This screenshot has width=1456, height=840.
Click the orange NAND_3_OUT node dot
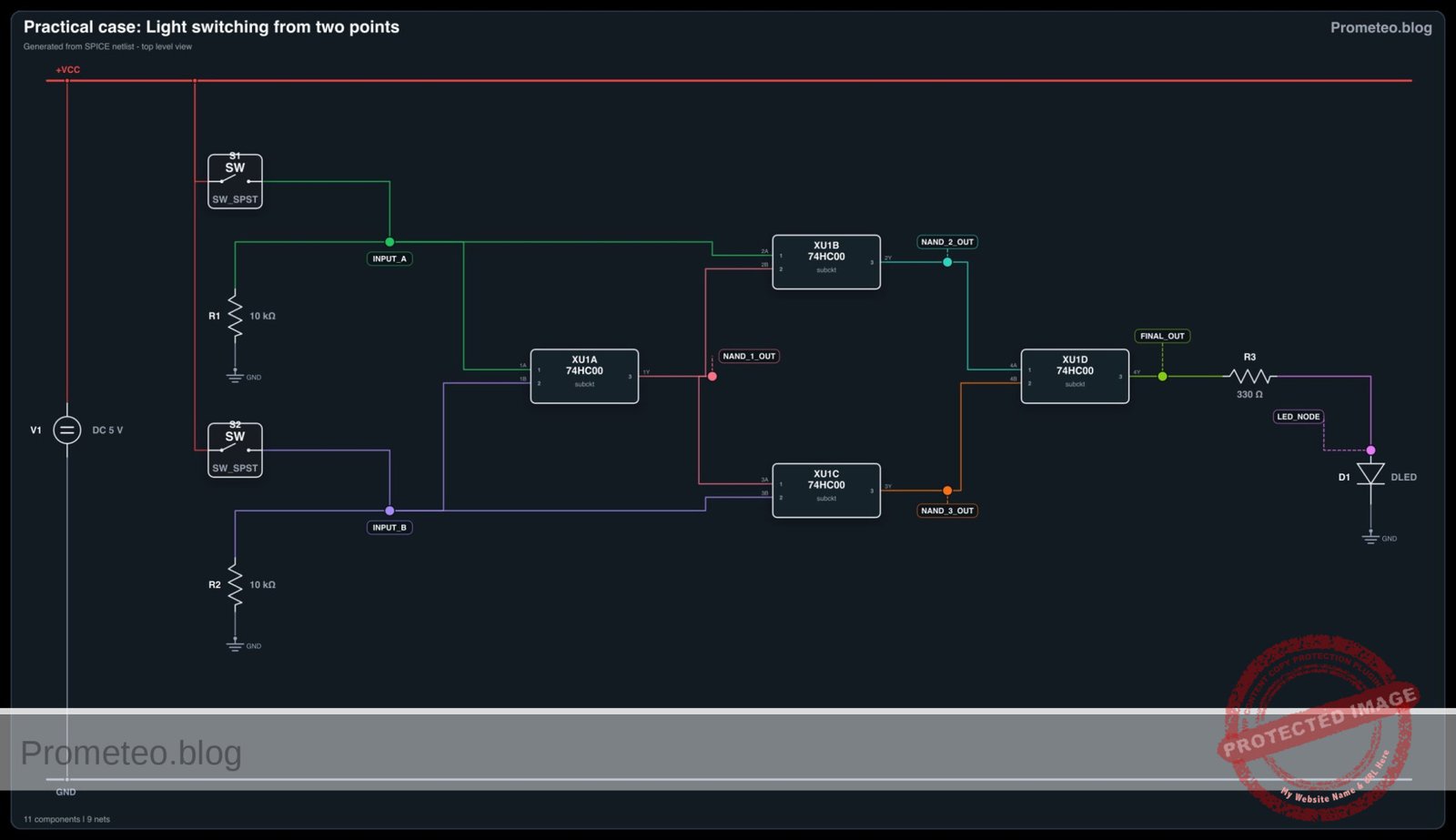point(947,491)
